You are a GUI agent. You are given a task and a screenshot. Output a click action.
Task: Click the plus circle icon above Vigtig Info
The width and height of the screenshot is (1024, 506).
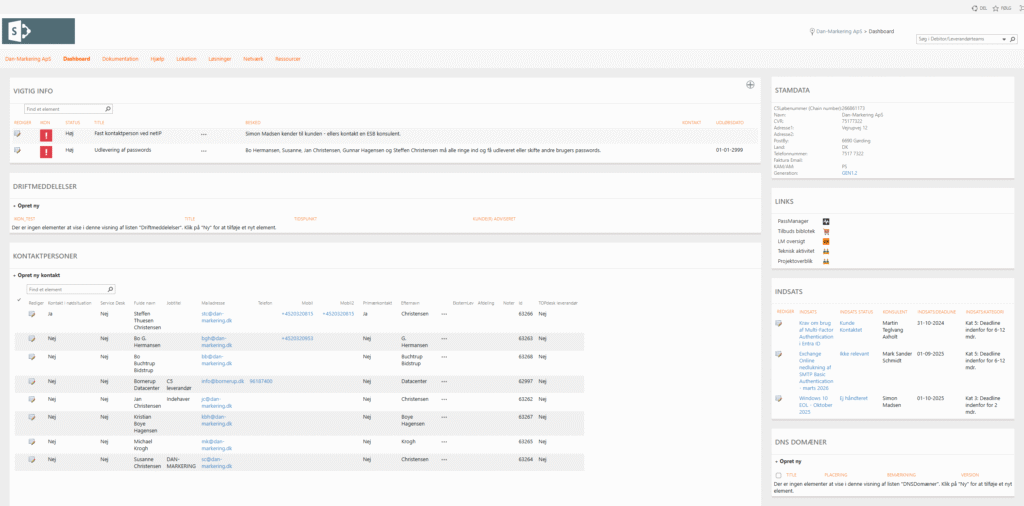[750, 85]
